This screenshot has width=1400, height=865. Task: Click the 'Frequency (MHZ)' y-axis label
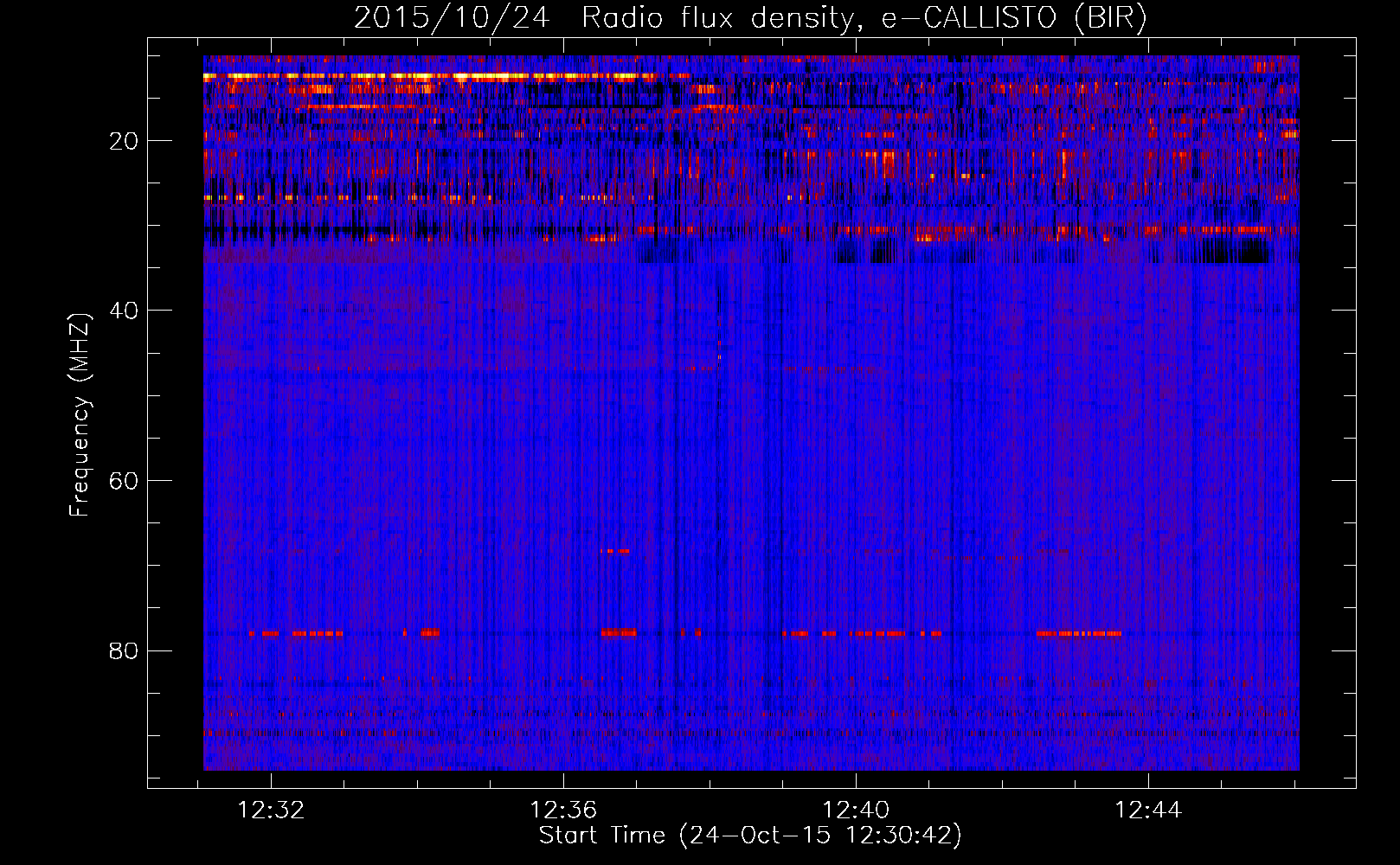(80, 415)
